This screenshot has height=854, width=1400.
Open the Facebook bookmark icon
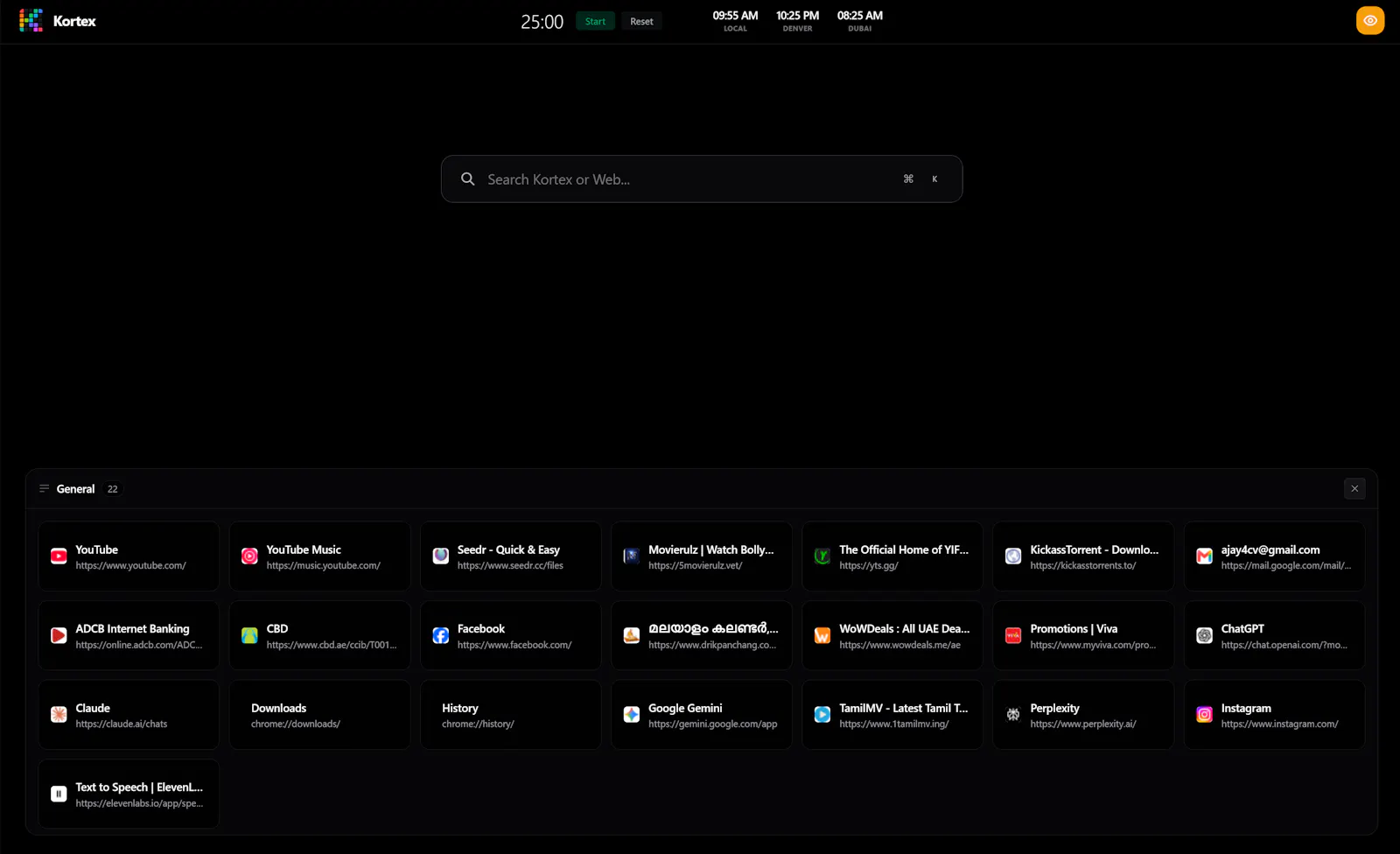pos(441,635)
